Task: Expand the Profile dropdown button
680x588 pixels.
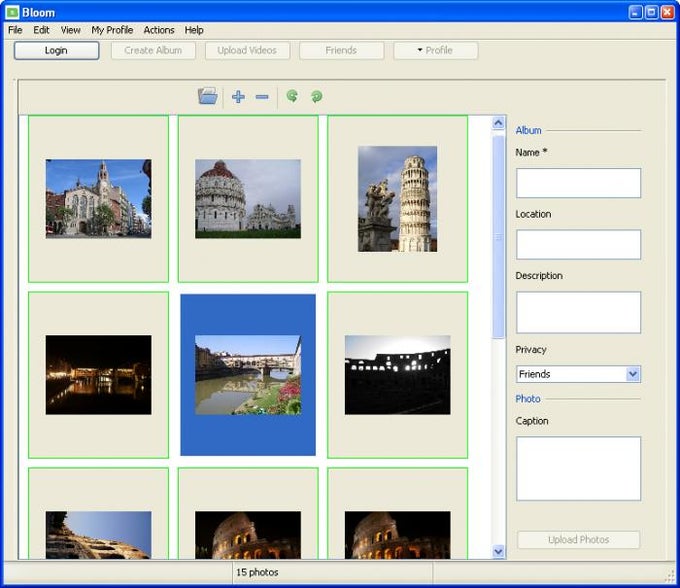Action: 435,50
